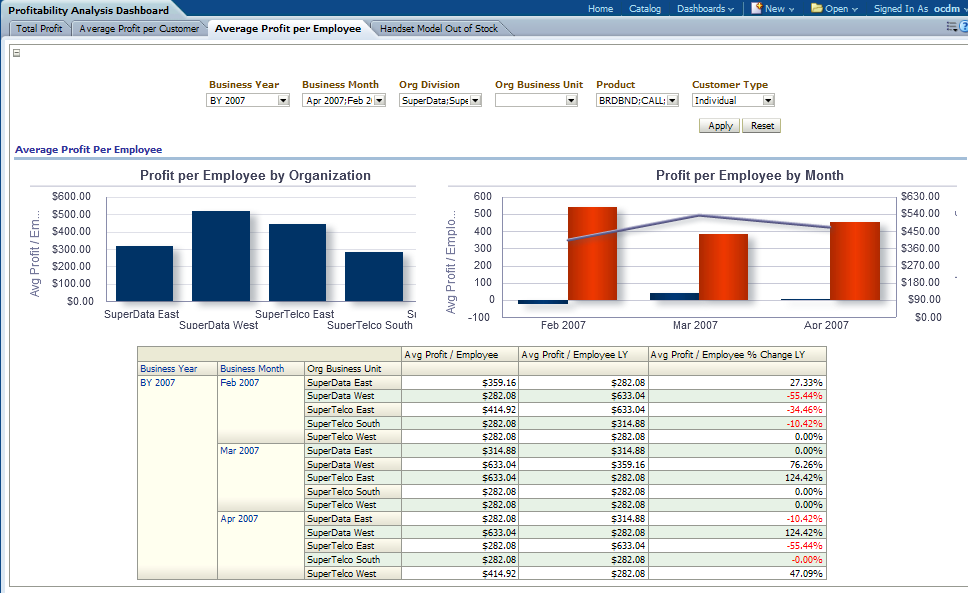Expand the Product dropdown
Image resolution: width=968 pixels, height=593 pixels.
[x=672, y=100]
